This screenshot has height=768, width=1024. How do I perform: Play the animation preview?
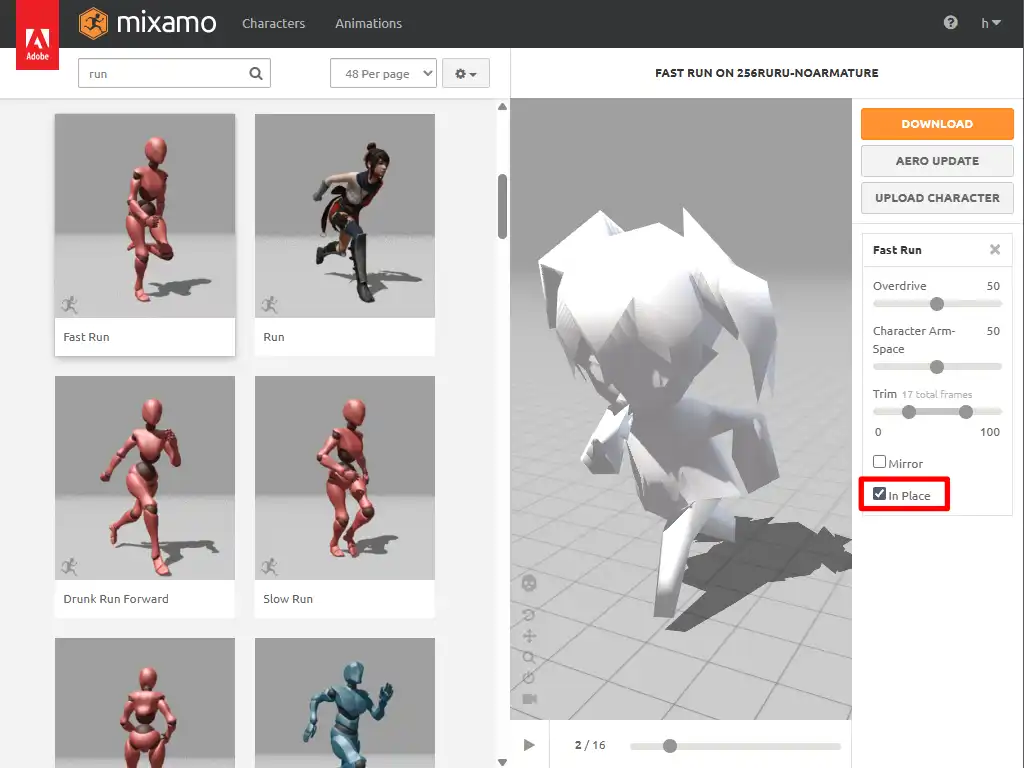529,745
